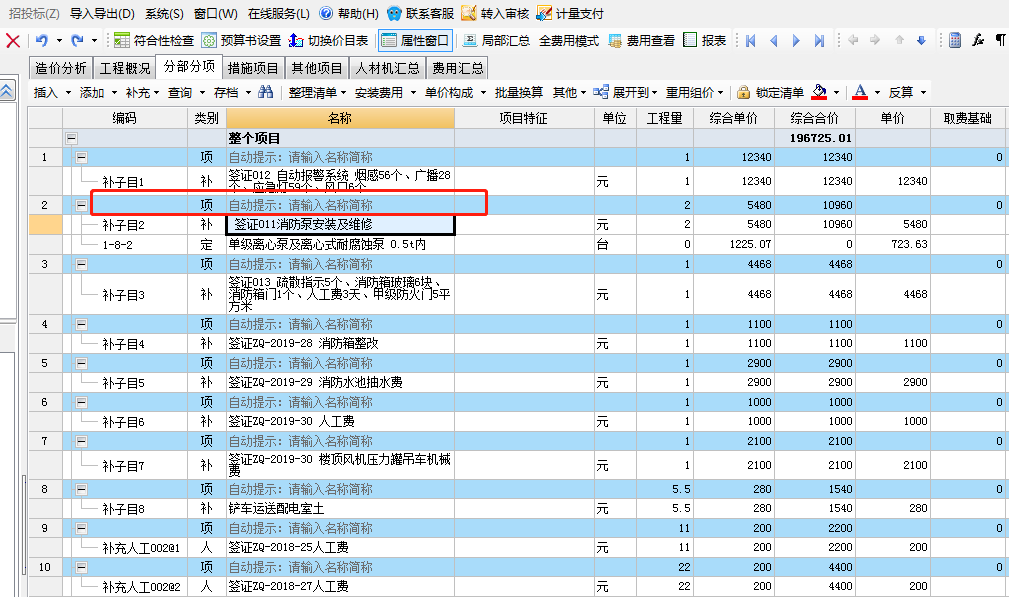Click the redo arrow icon
This screenshot has width=1009, height=597.
[x=77, y=41]
